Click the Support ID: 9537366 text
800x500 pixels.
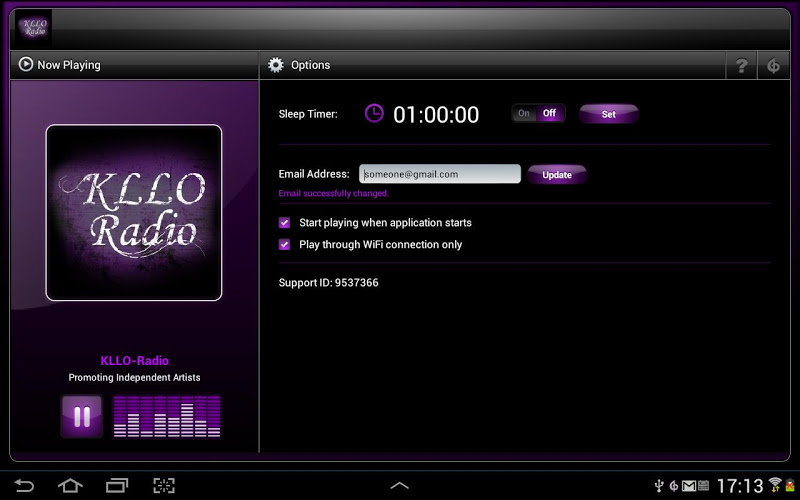point(329,283)
